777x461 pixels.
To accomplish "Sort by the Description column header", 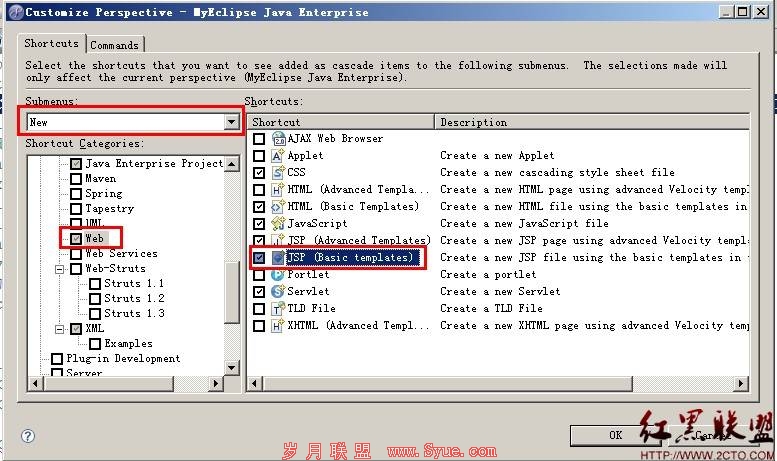I will coord(592,122).
